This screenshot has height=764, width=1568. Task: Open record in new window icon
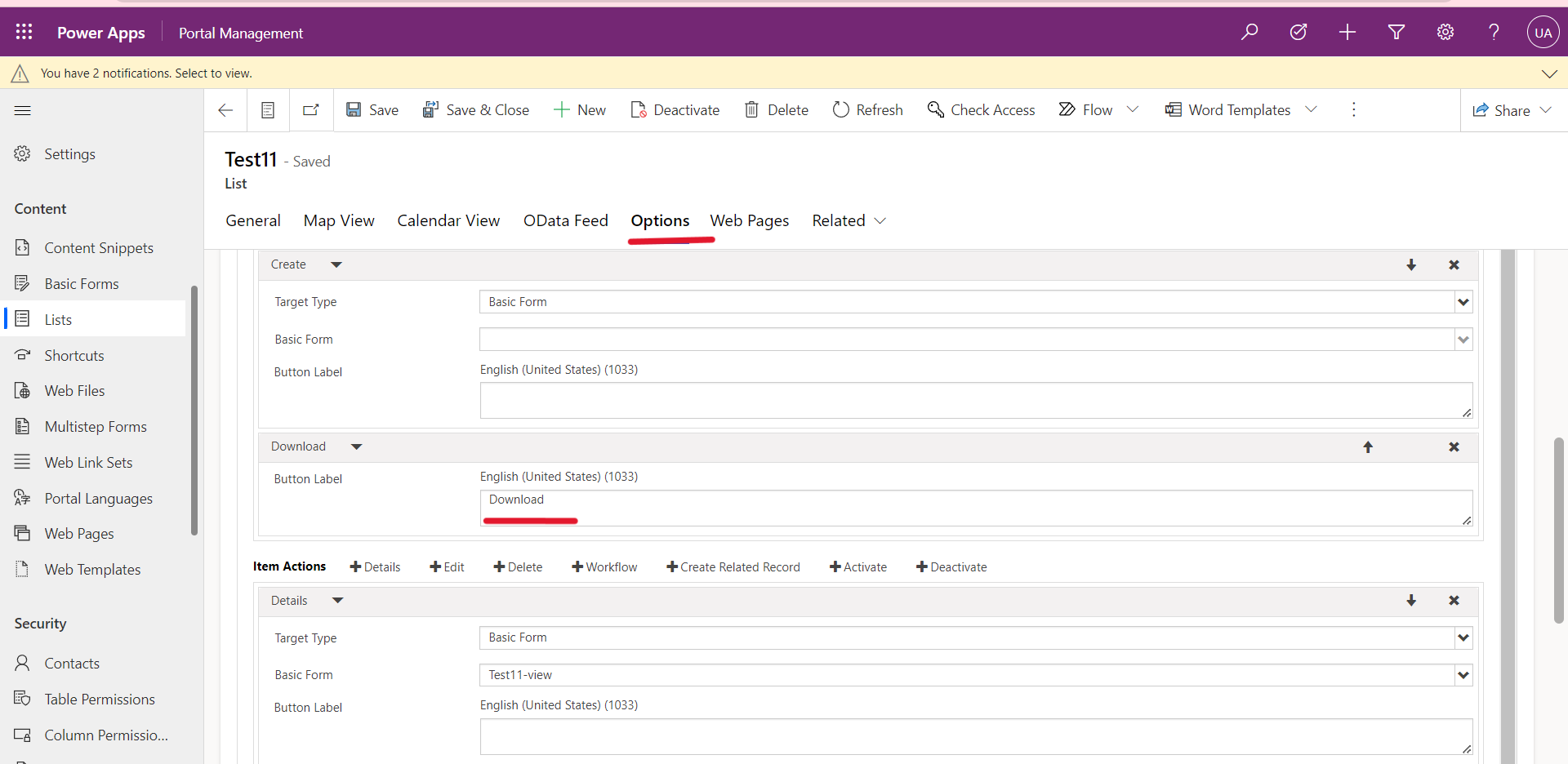[311, 109]
